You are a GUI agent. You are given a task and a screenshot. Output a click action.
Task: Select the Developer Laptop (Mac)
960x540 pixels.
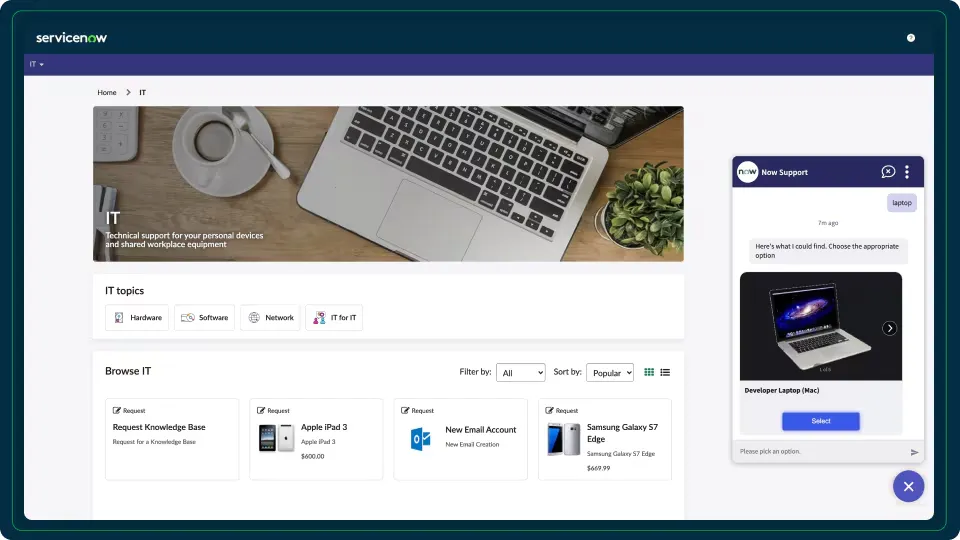[x=820, y=421]
